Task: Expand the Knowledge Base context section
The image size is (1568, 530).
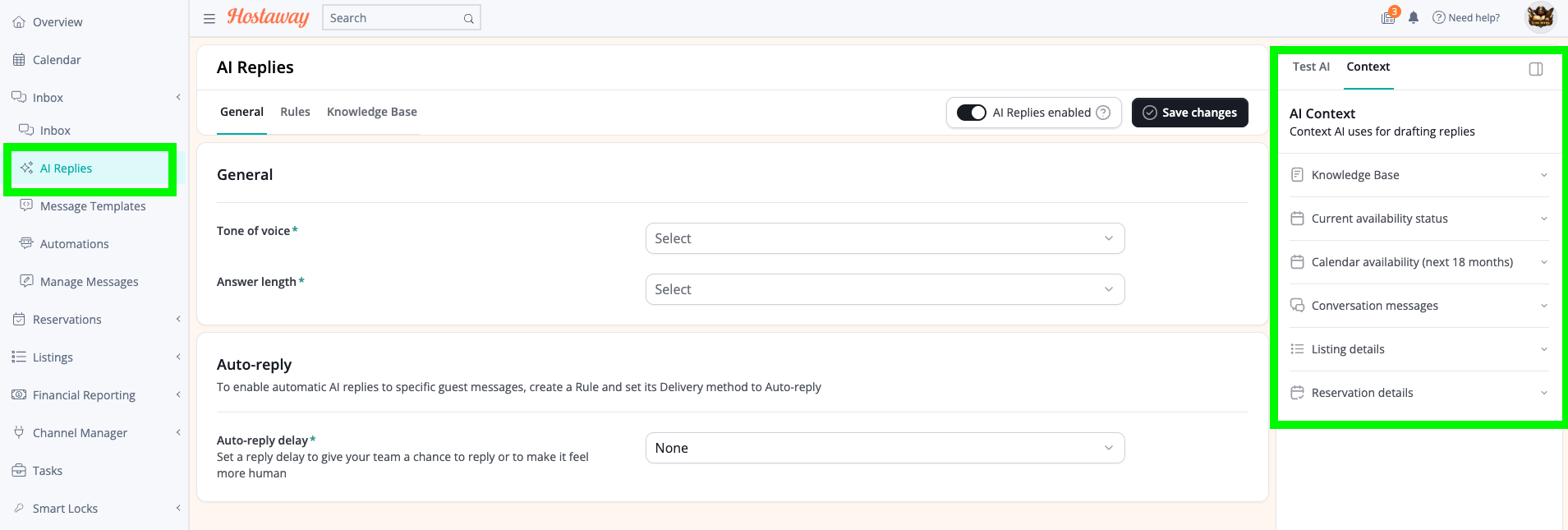Action: click(1419, 175)
